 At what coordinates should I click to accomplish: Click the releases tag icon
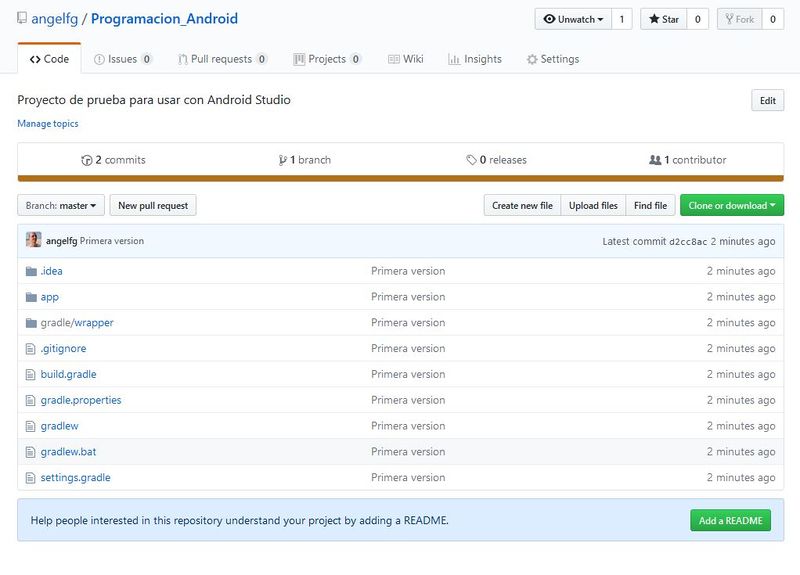click(x=471, y=160)
